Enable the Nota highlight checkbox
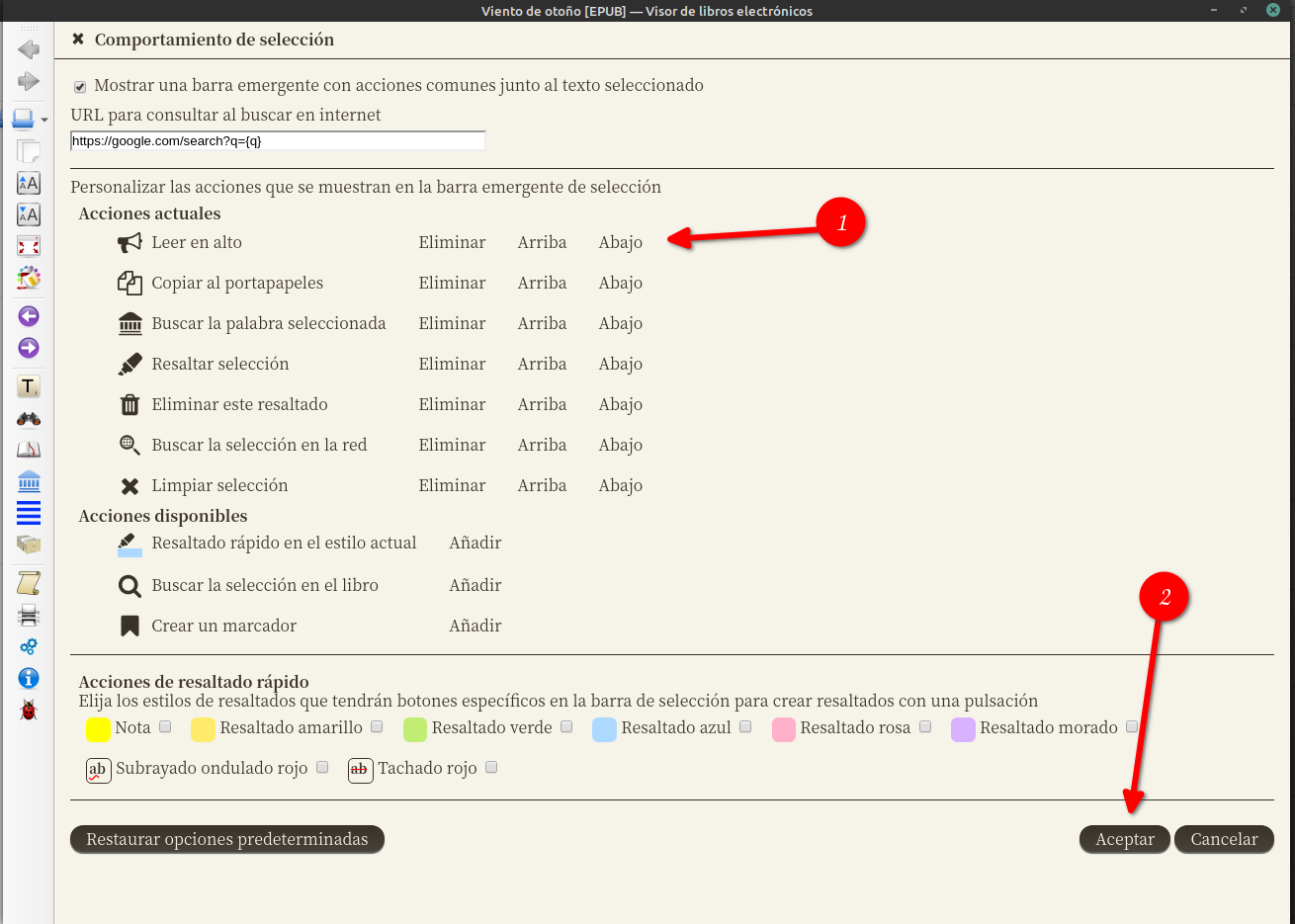1295x924 pixels. (x=165, y=726)
